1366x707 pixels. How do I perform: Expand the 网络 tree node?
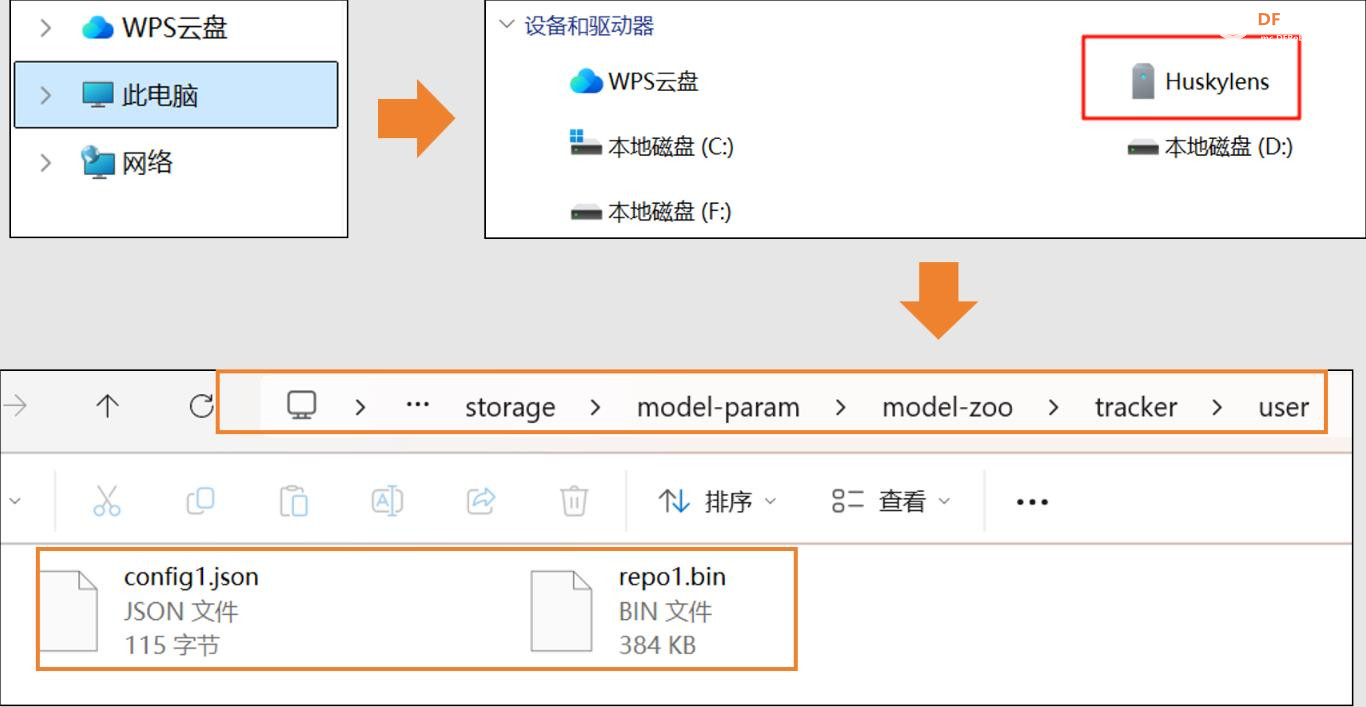coord(45,162)
